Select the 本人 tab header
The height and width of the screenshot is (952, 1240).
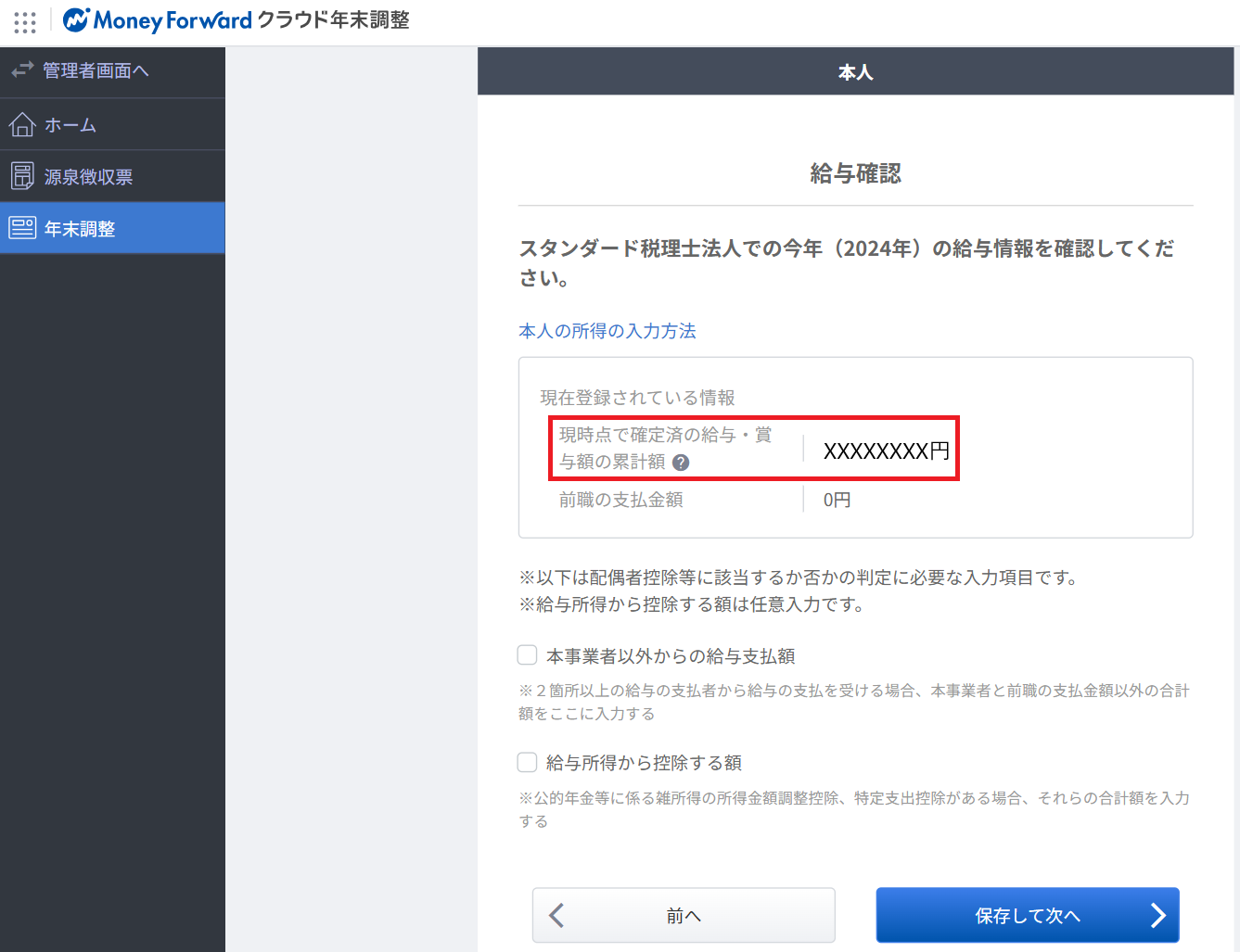[854, 71]
